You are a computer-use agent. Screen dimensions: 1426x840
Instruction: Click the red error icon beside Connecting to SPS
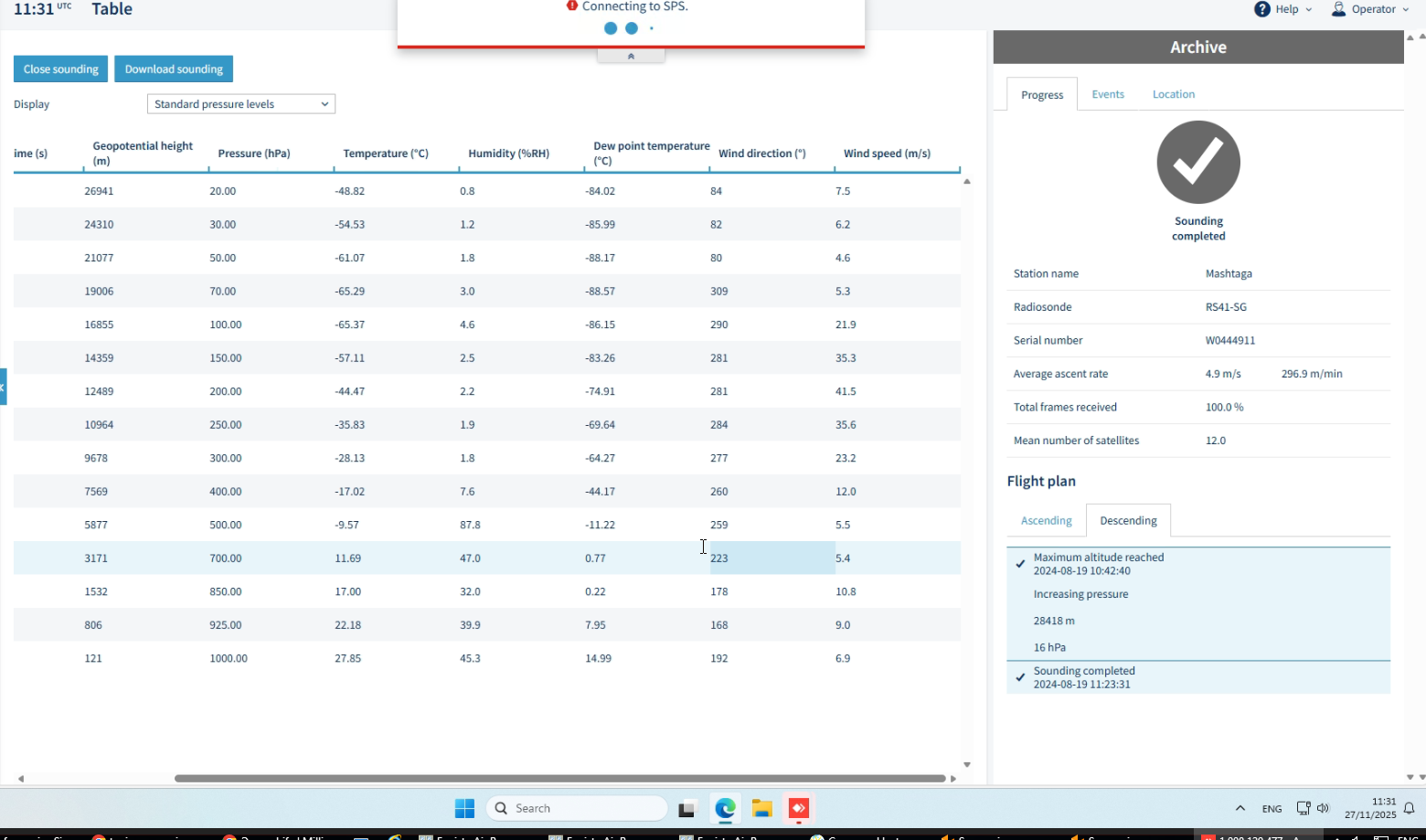pyautogui.click(x=572, y=5)
